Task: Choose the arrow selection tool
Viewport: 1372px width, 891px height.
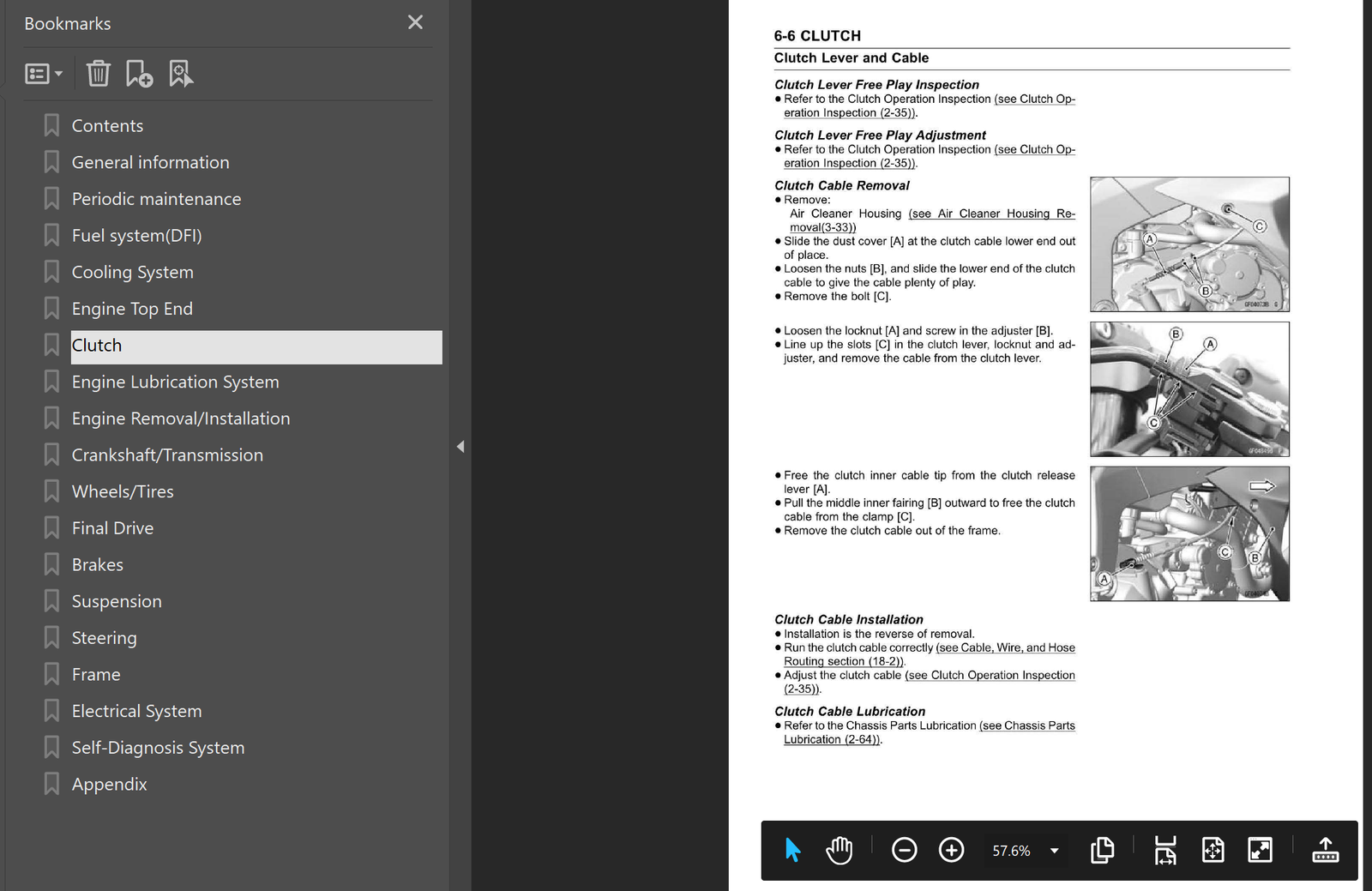Action: coord(792,850)
